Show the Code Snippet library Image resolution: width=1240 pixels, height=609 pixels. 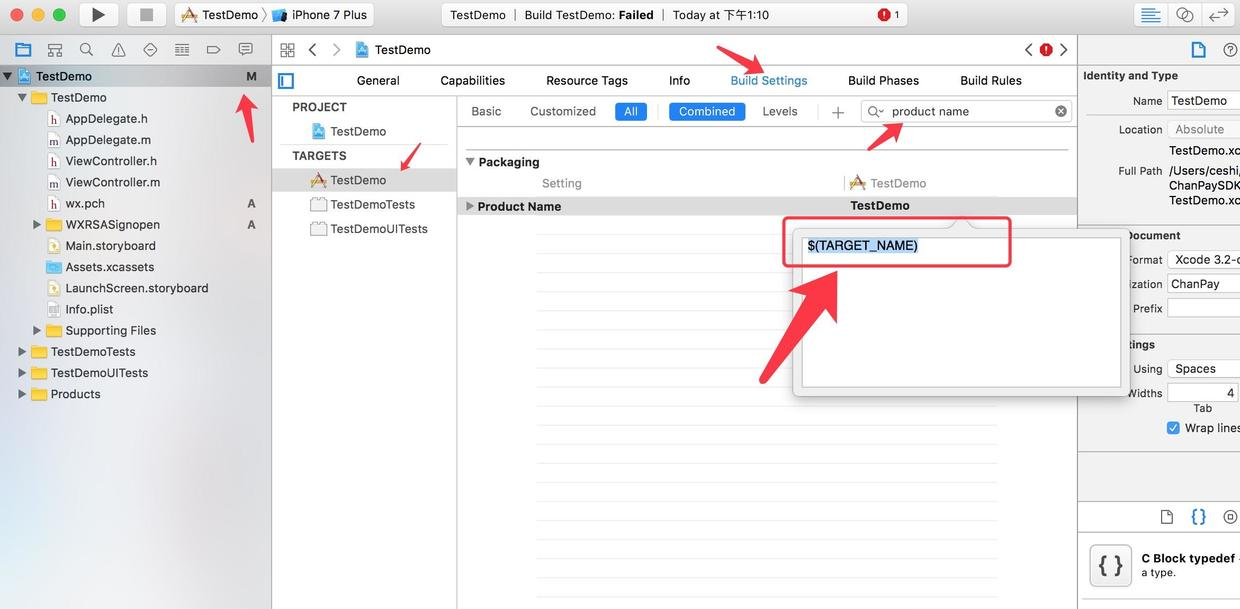tap(1198, 517)
